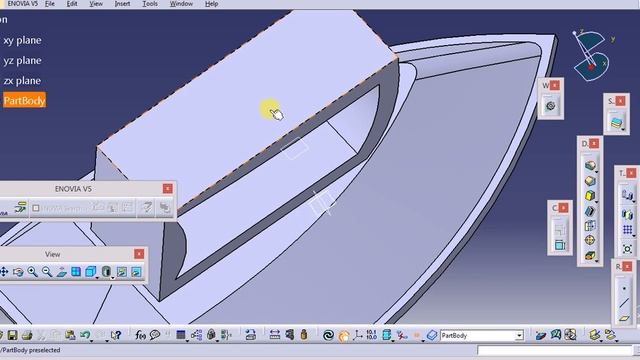Click the Pan icon in View toolbar
The width and height of the screenshot is (640, 360).
[4, 272]
